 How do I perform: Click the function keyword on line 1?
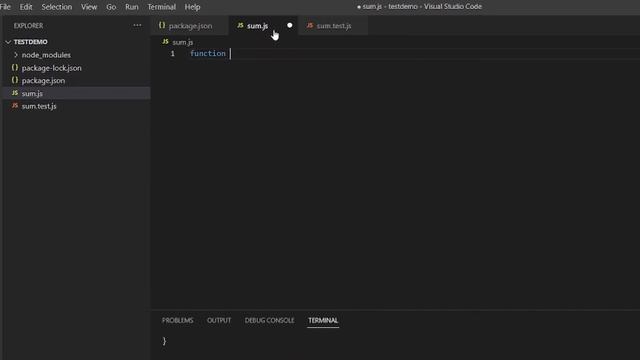208,53
